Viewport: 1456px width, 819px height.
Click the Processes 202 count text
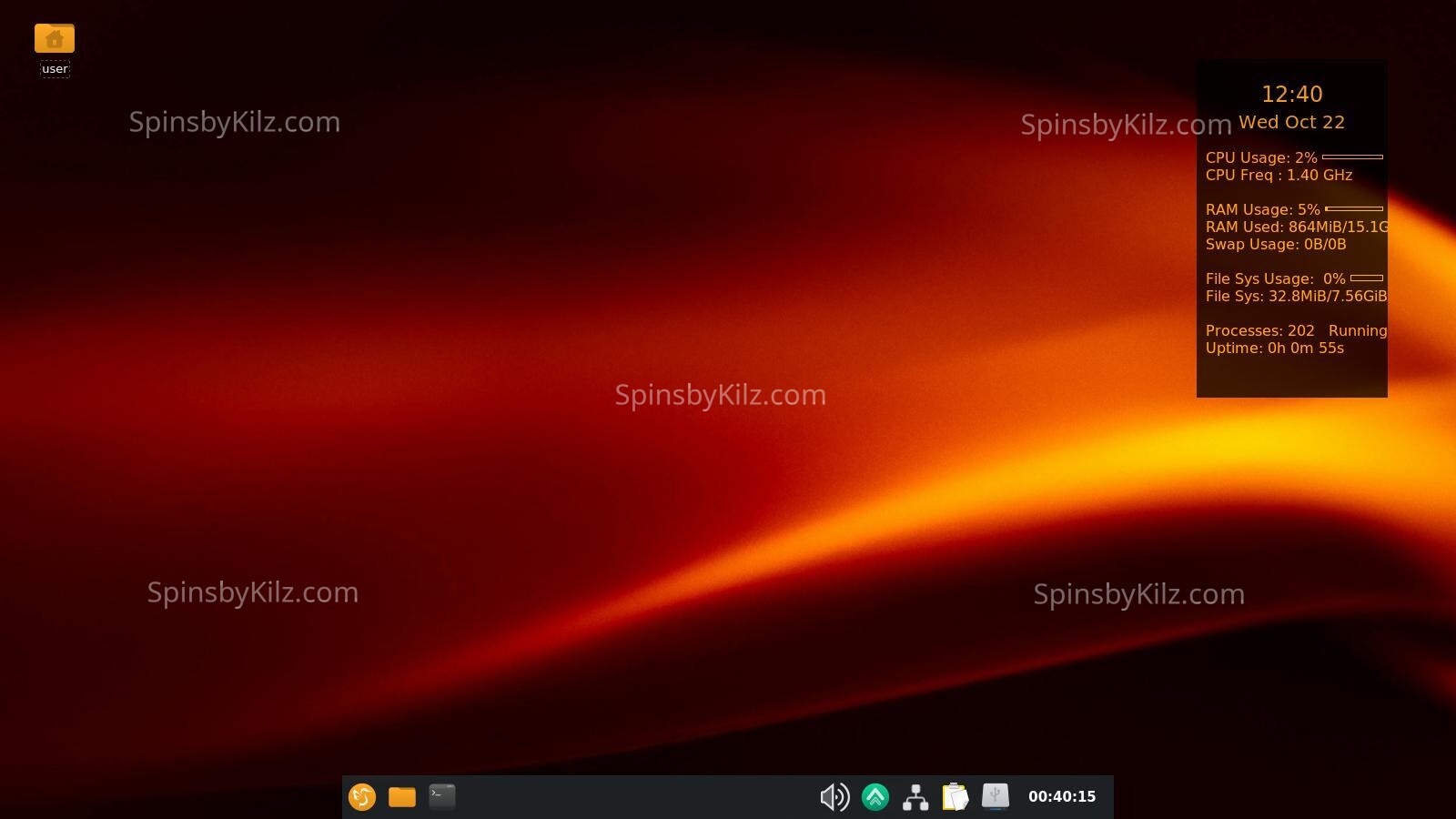[x=1260, y=331]
